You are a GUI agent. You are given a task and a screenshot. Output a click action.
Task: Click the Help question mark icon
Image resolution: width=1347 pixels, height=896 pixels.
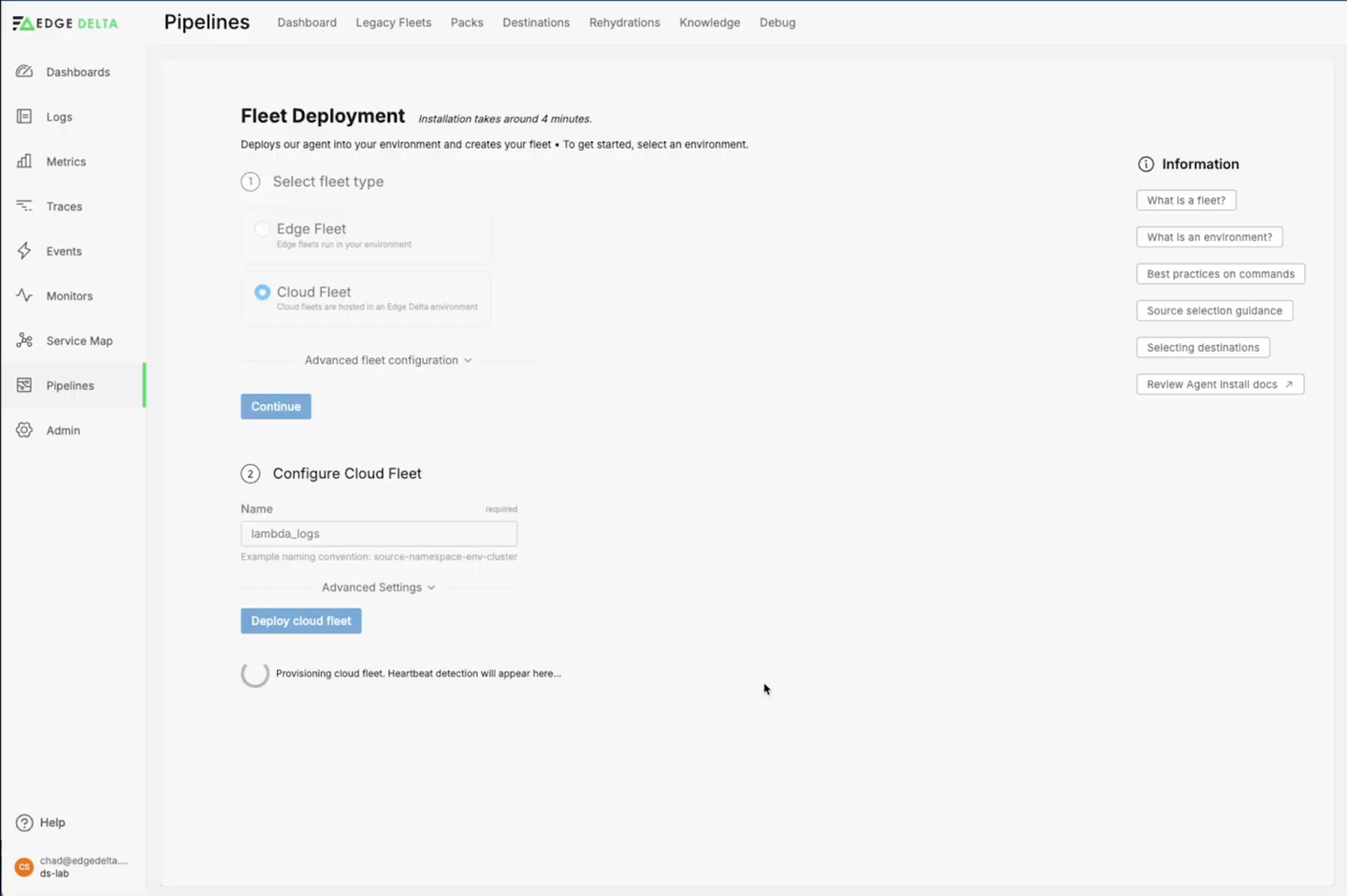(24, 822)
